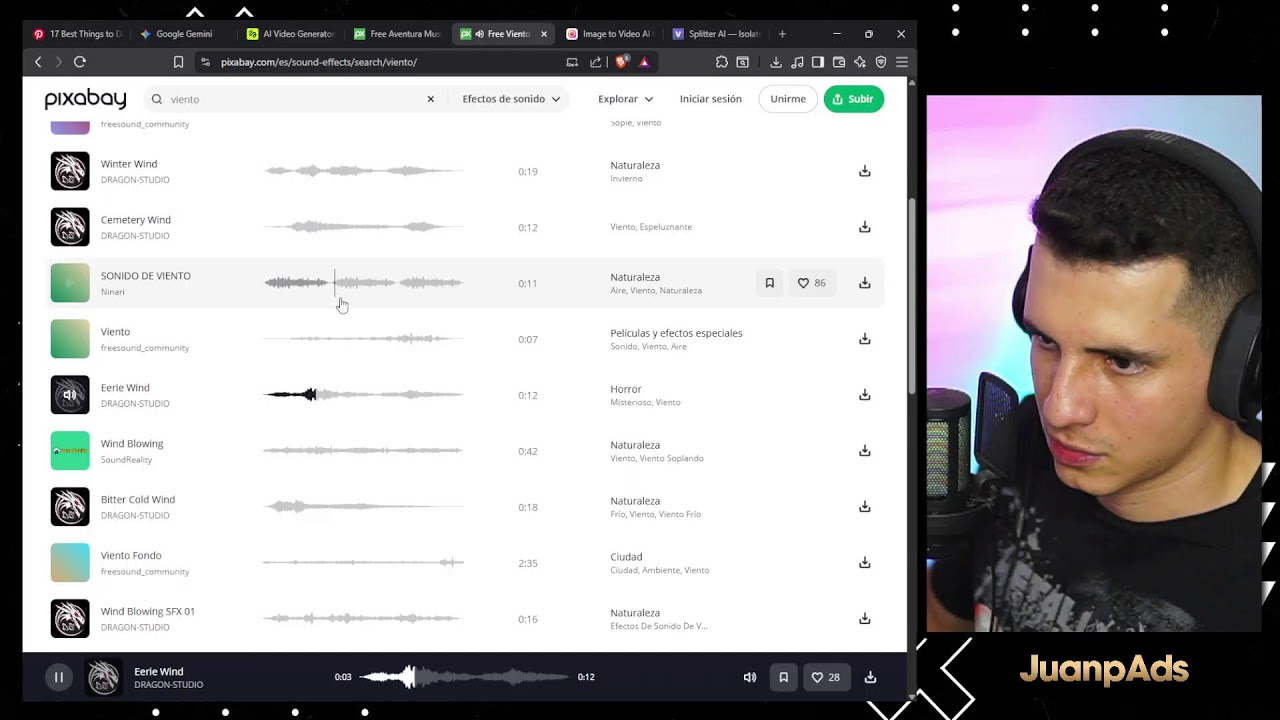1280x720 pixels.
Task: Open the Wind Blowing SFX 01 title
Action: click(148, 611)
